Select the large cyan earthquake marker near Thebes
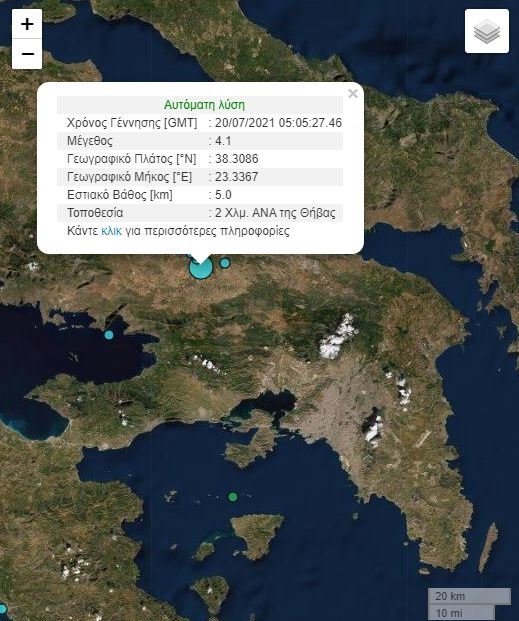 point(201,268)
